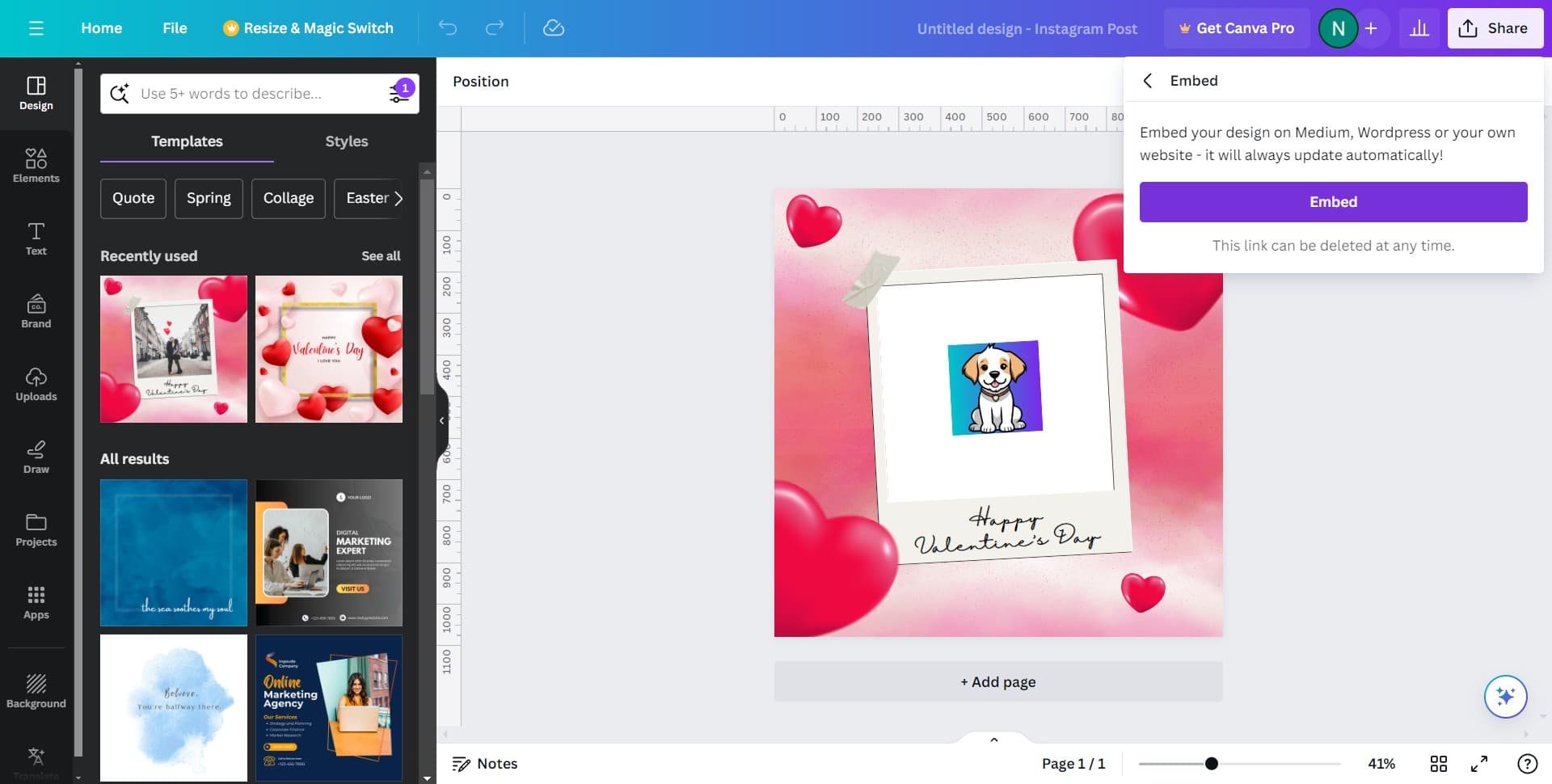Open the Uploads panel

[36, 384]
